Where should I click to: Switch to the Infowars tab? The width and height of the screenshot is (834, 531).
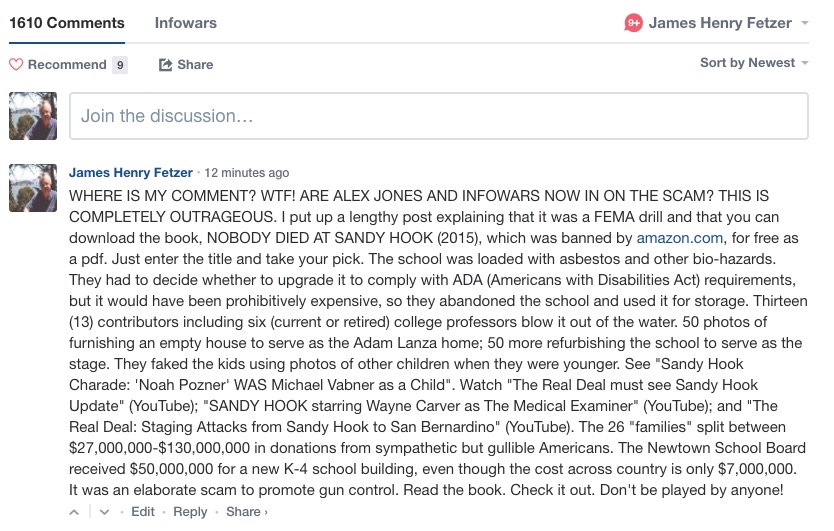click(x=185, y=22)
